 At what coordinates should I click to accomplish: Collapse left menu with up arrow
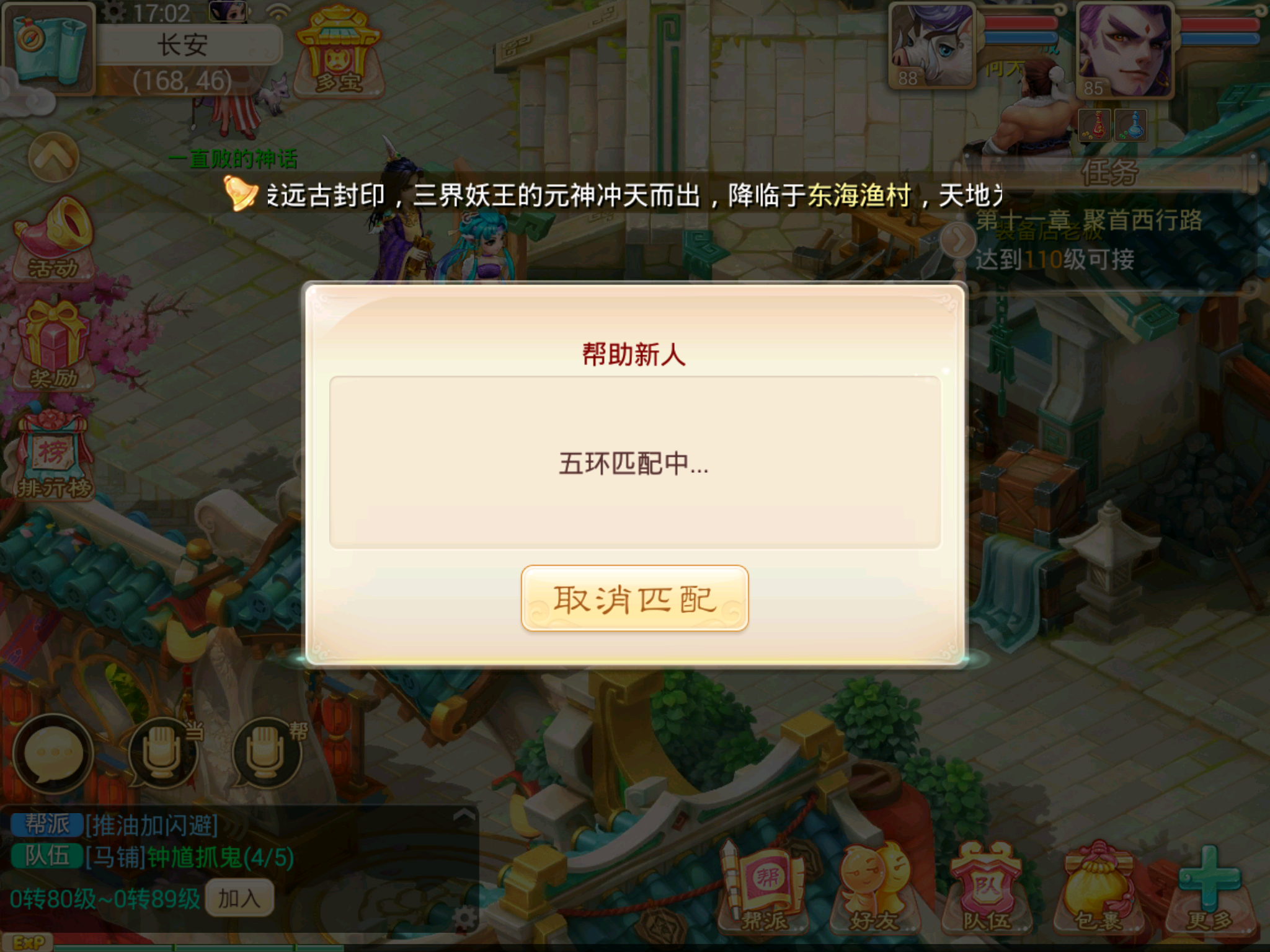coord(53,158)
